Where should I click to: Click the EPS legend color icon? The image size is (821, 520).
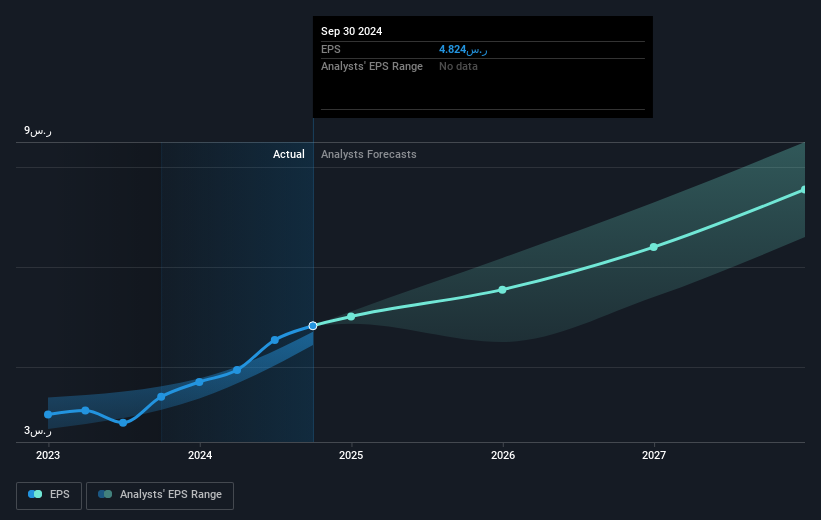point(35,494)
